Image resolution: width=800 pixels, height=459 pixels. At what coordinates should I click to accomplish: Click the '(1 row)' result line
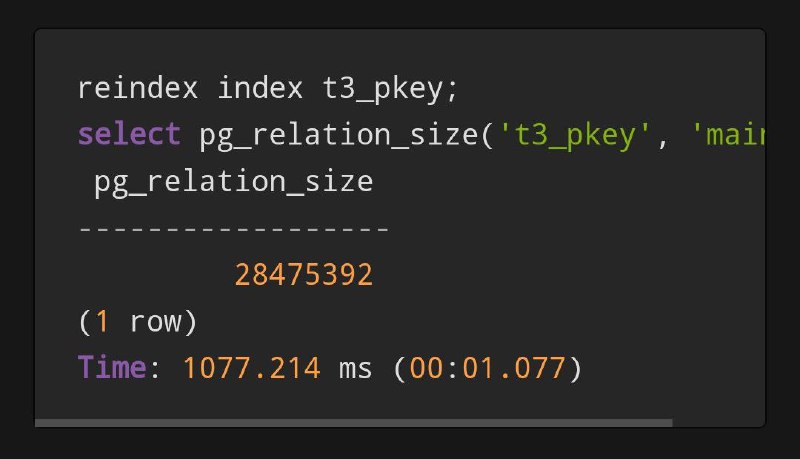tap(138, 322)
